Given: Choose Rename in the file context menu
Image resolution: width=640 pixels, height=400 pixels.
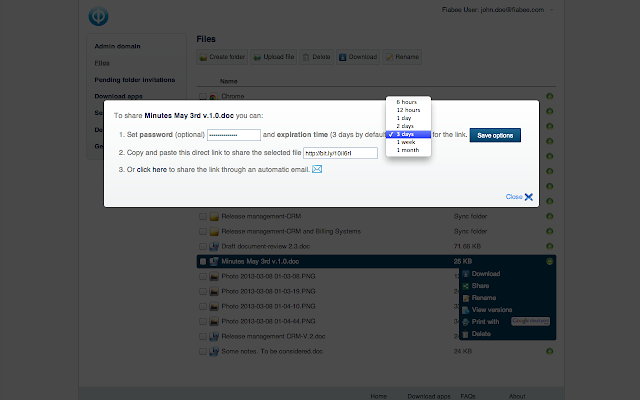Looking at the screenshot, I should pos(484,298).
